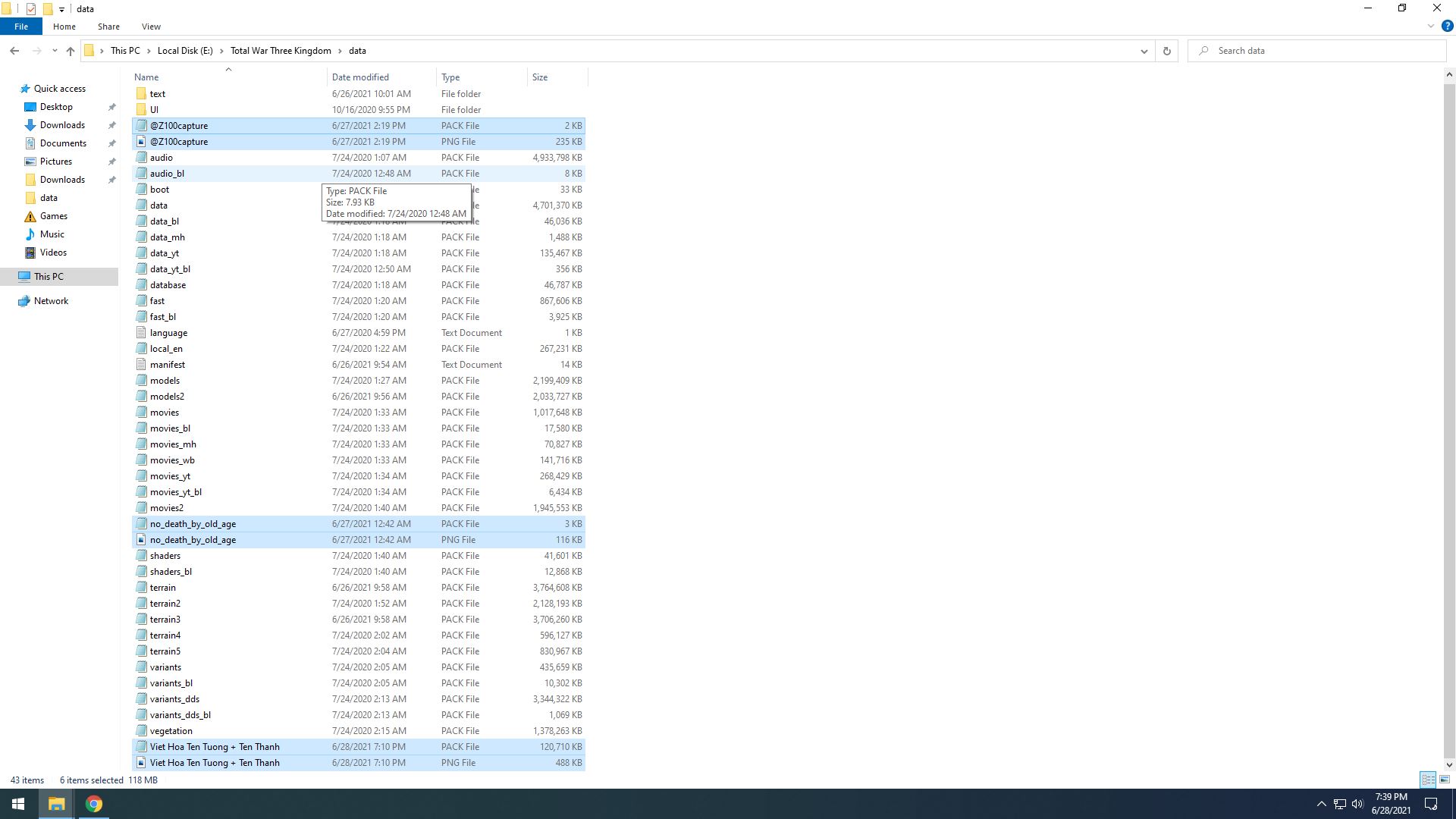Expand the ribbon with the chevron
1456x819 pixels.
(x=1430, y=26)
